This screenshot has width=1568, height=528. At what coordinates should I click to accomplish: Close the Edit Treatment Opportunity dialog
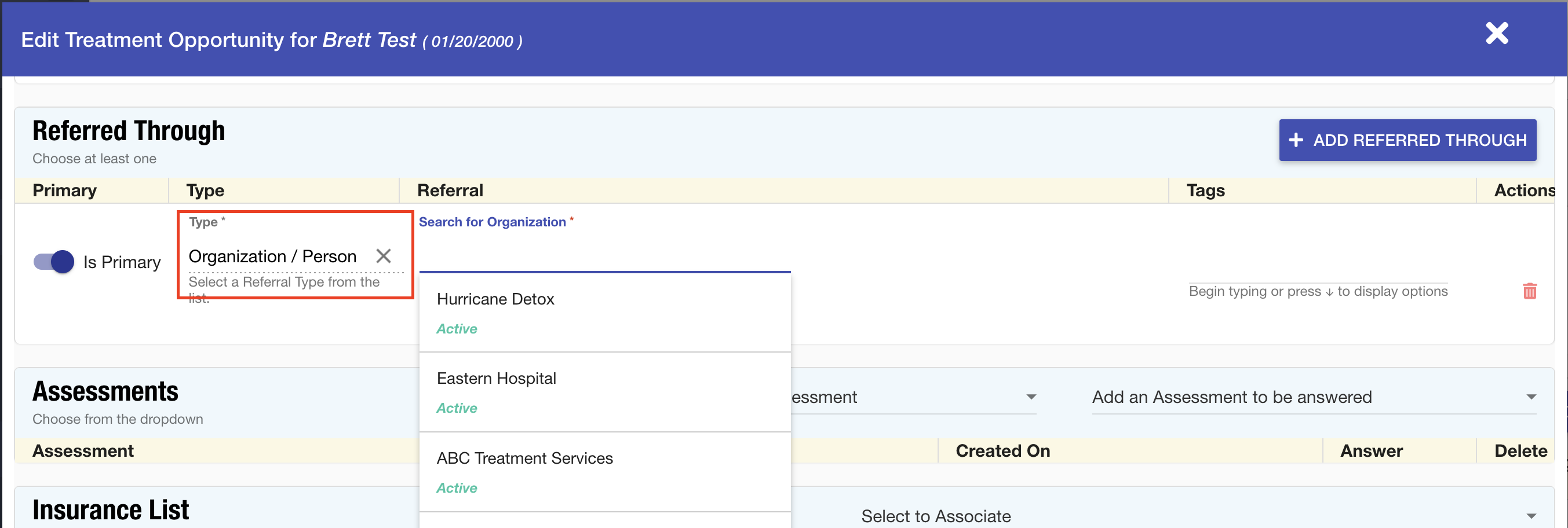[x=1496, y=34]
